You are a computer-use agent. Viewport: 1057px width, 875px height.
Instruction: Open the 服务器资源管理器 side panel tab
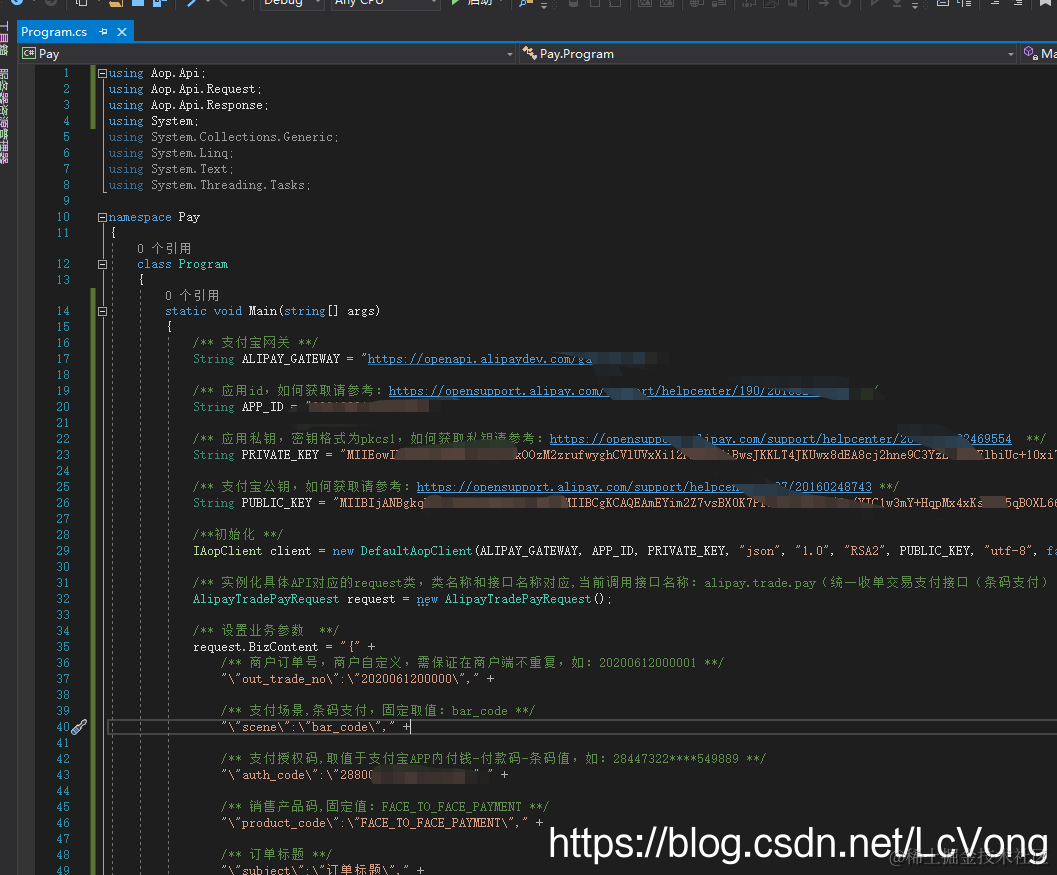[5, 115]
